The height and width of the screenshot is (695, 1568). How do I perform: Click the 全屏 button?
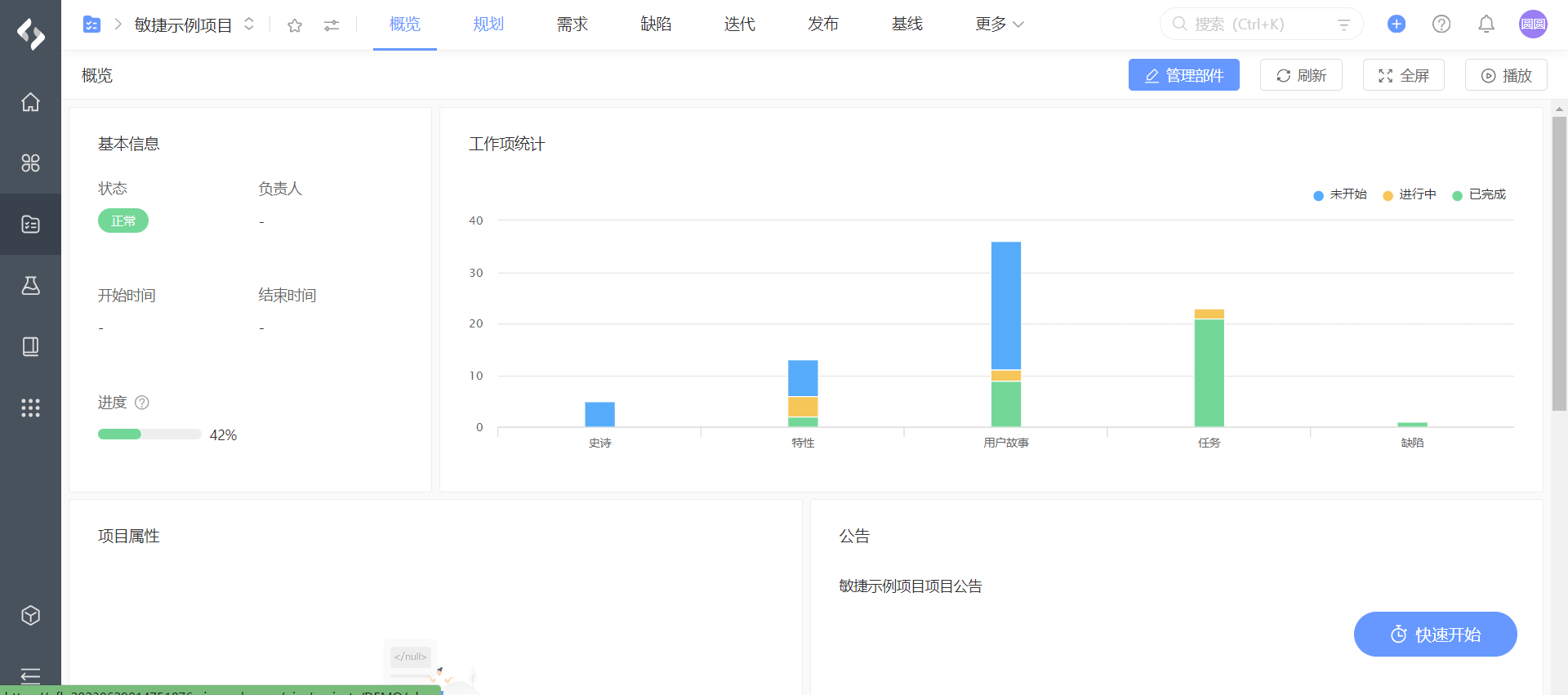click(1403, 75)
